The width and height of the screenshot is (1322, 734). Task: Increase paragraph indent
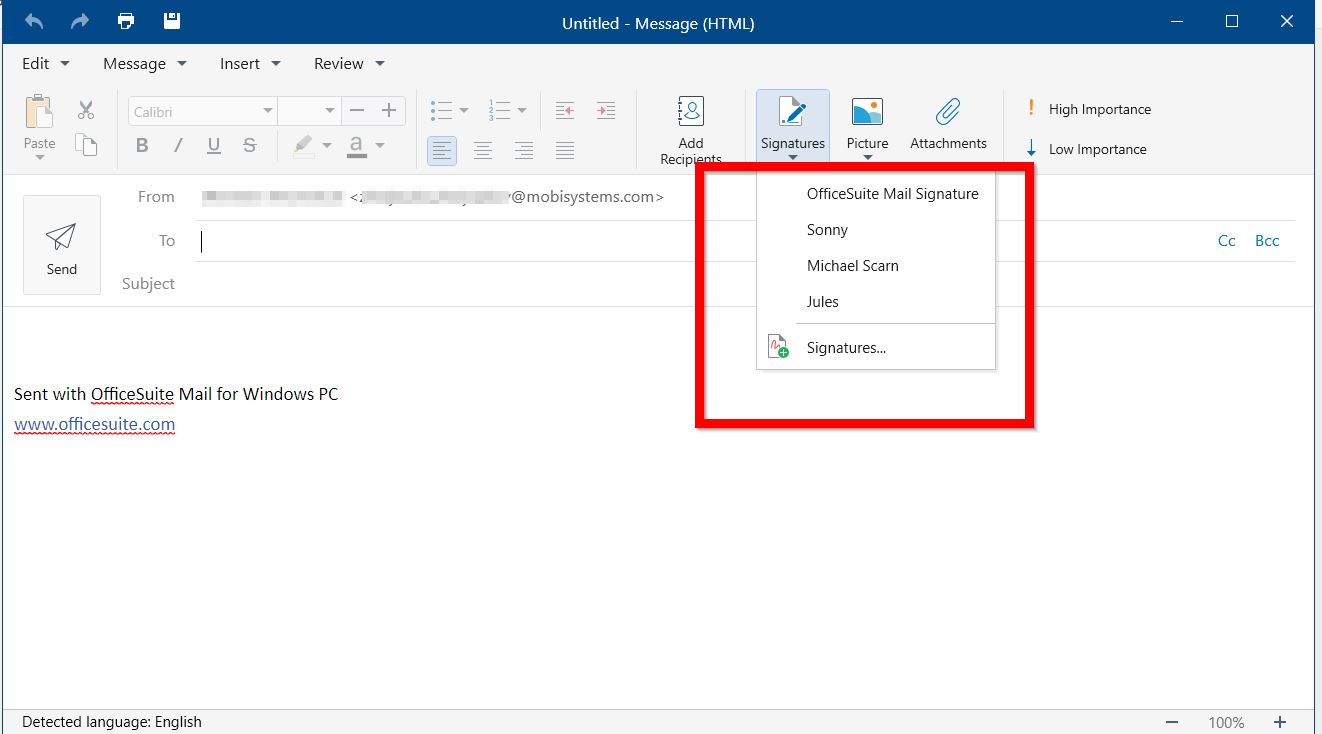(605, 110)
